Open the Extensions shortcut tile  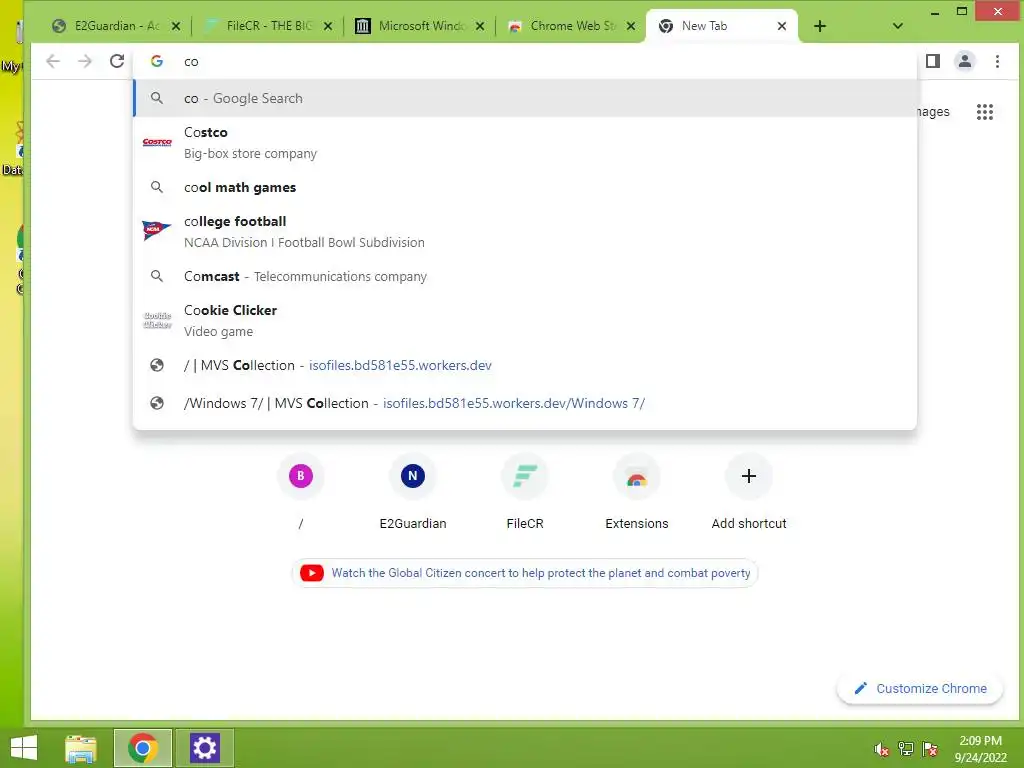(637, 493)
